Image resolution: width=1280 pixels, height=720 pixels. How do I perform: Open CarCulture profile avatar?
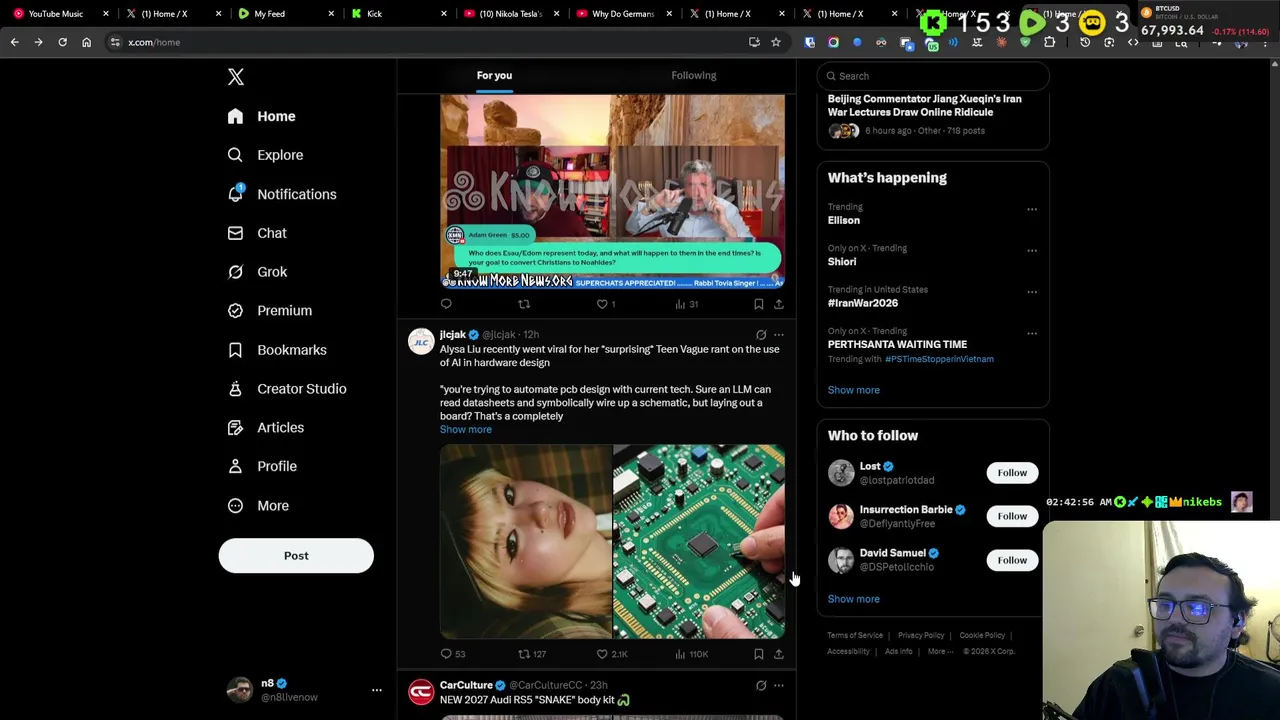(x=421, y=692)
